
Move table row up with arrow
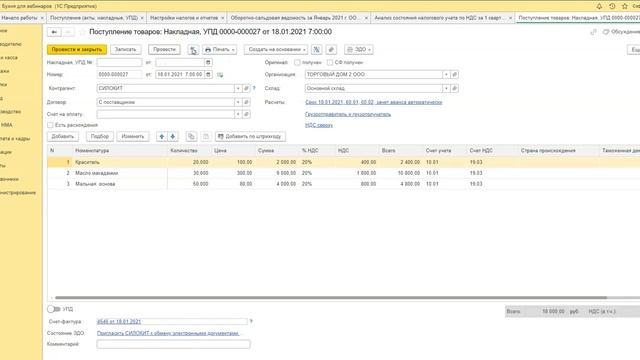(x=162, y=136)
